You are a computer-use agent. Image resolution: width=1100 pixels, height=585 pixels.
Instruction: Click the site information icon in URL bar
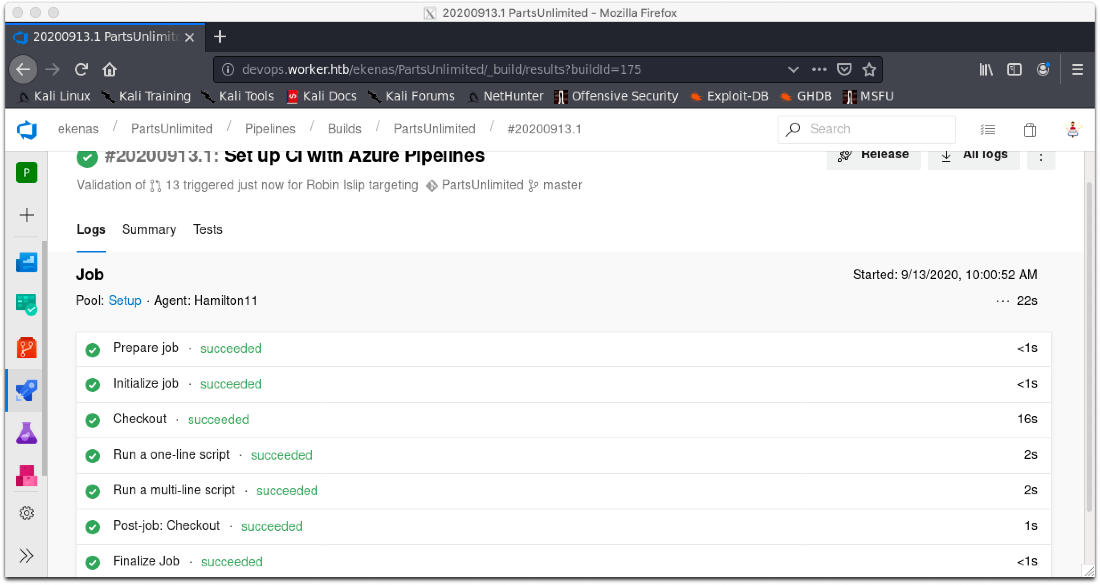(227, 69)
